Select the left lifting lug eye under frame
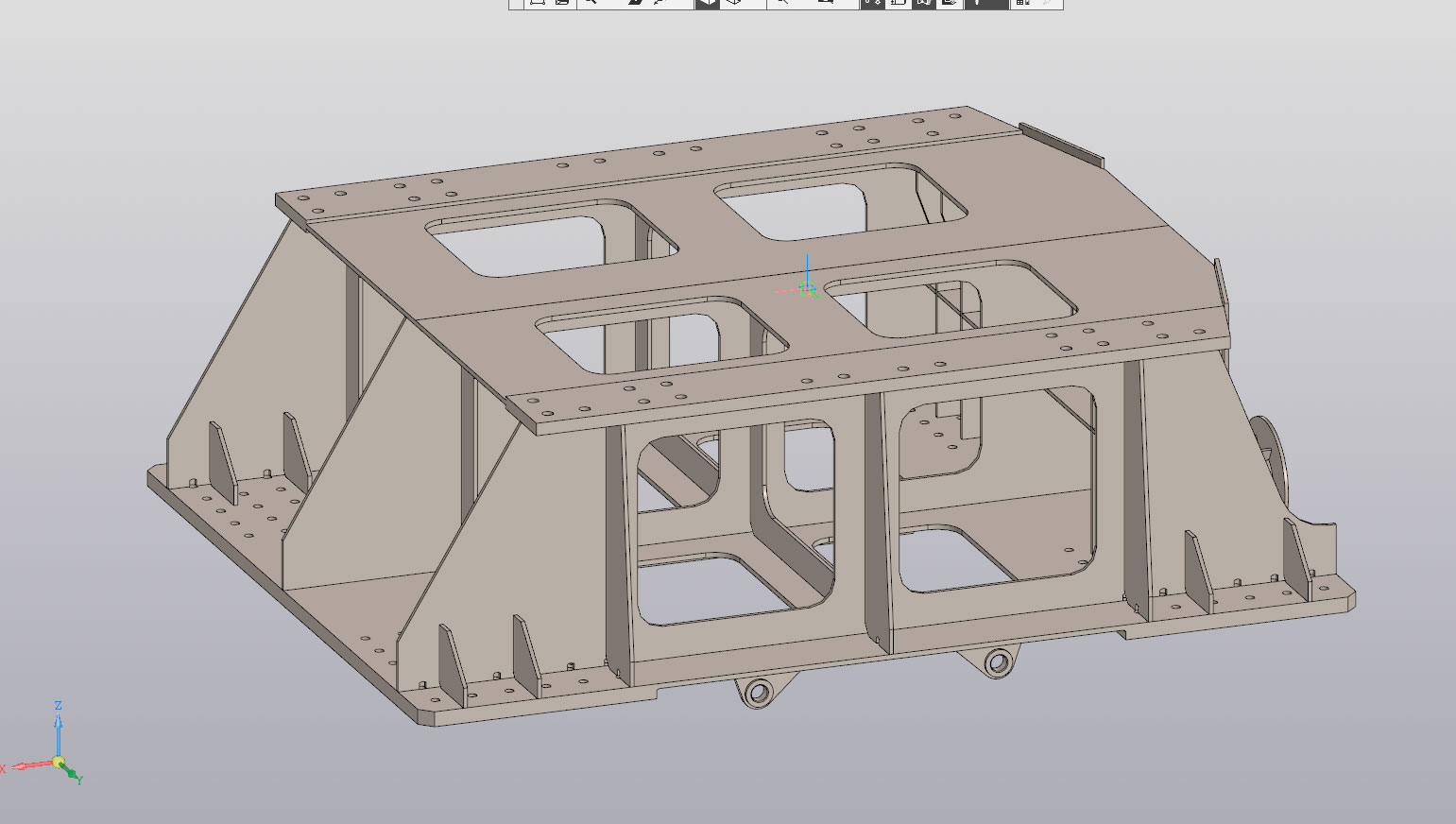The image size is (1456, 824). click(x=758, y=694)
